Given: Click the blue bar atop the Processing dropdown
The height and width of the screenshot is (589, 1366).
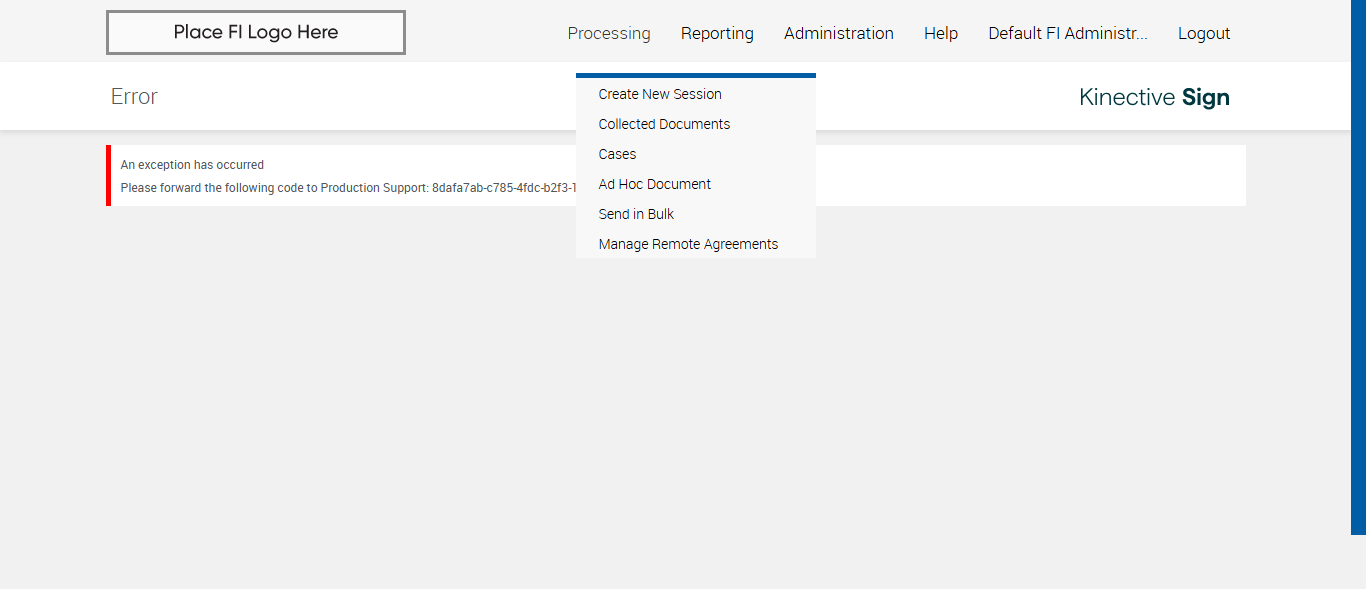Looking at the screenshot, I should coord(695,75).
